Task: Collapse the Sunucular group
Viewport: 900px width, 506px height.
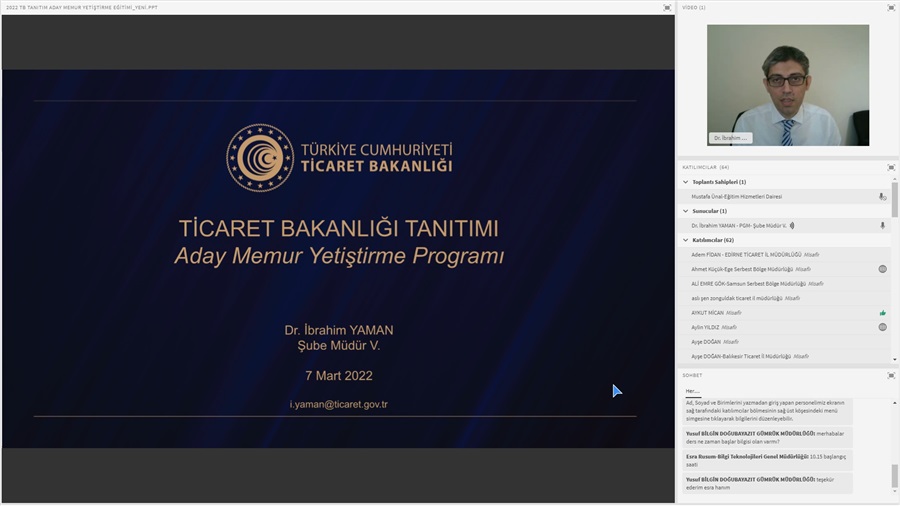Action: 686,211
